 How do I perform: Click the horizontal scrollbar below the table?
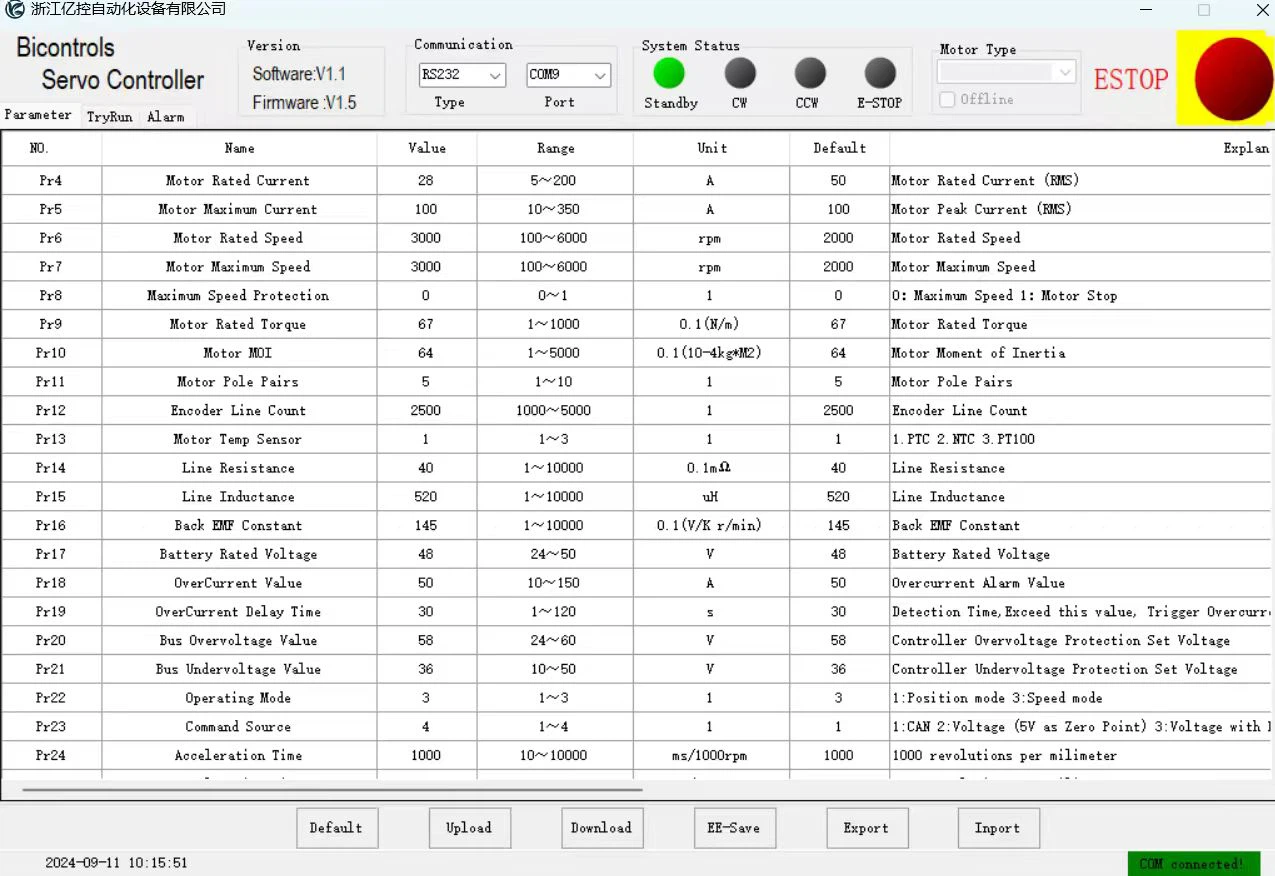coord(332,790)
